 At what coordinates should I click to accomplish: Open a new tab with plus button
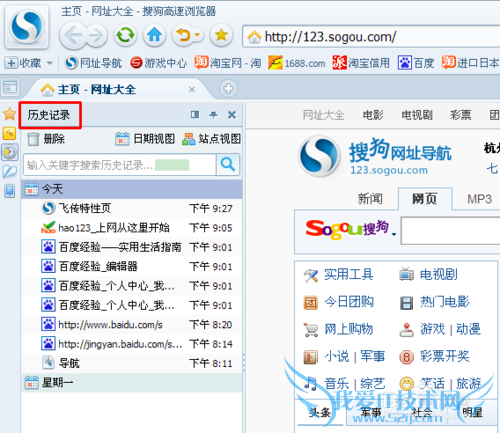coord(228,89)
